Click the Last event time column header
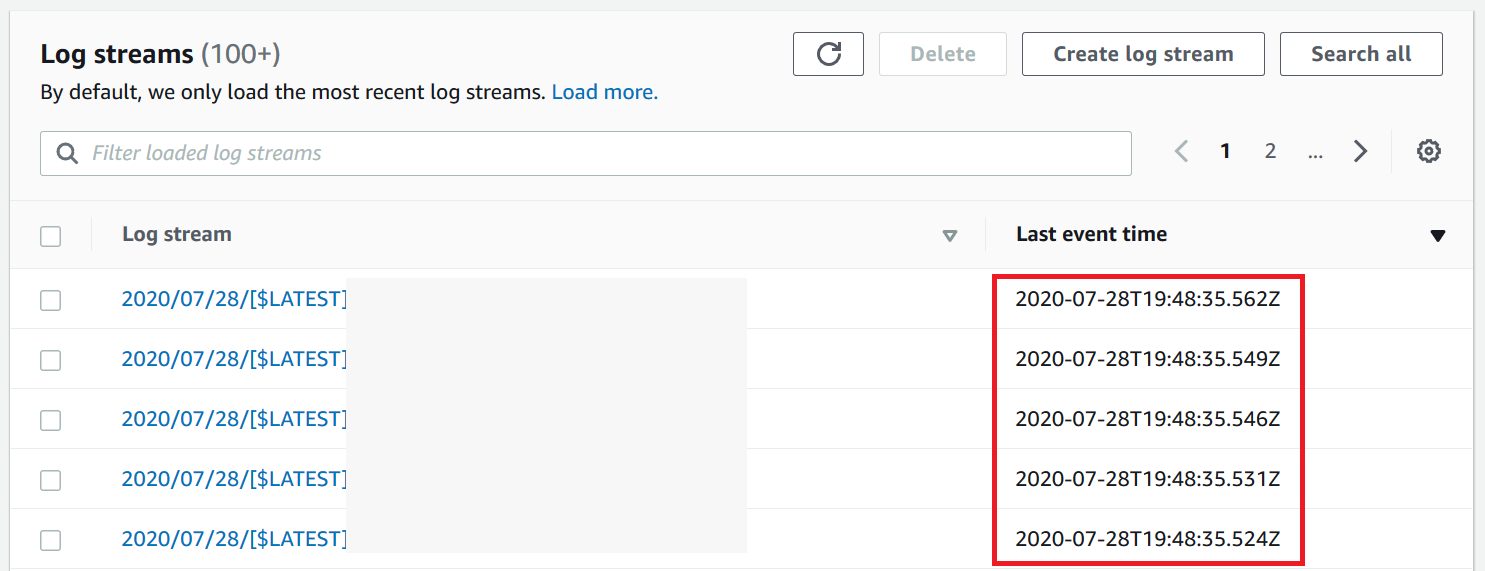This screenshot has width=1485, height=571. point(1091,234)
